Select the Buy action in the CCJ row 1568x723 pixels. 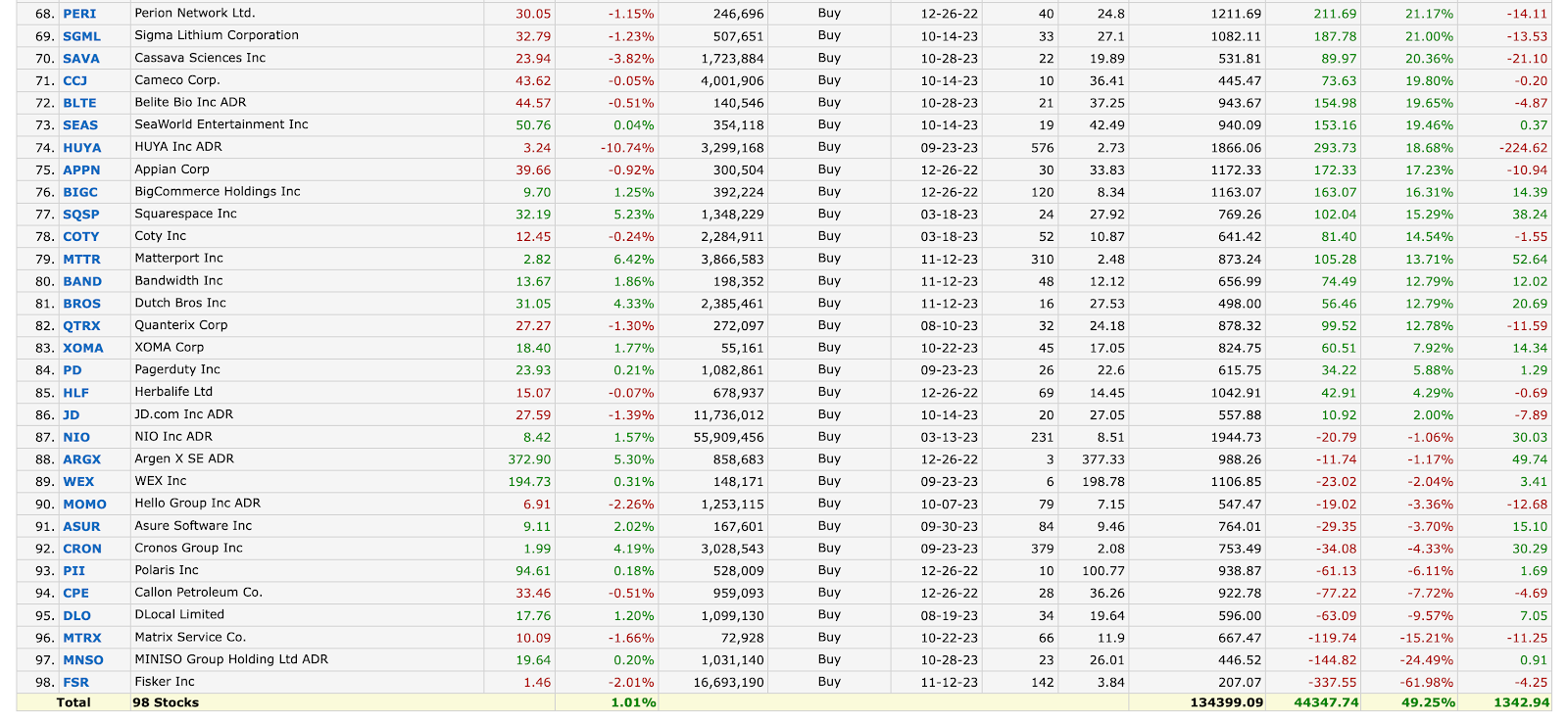pyautogui.click(x=829, y=80)
